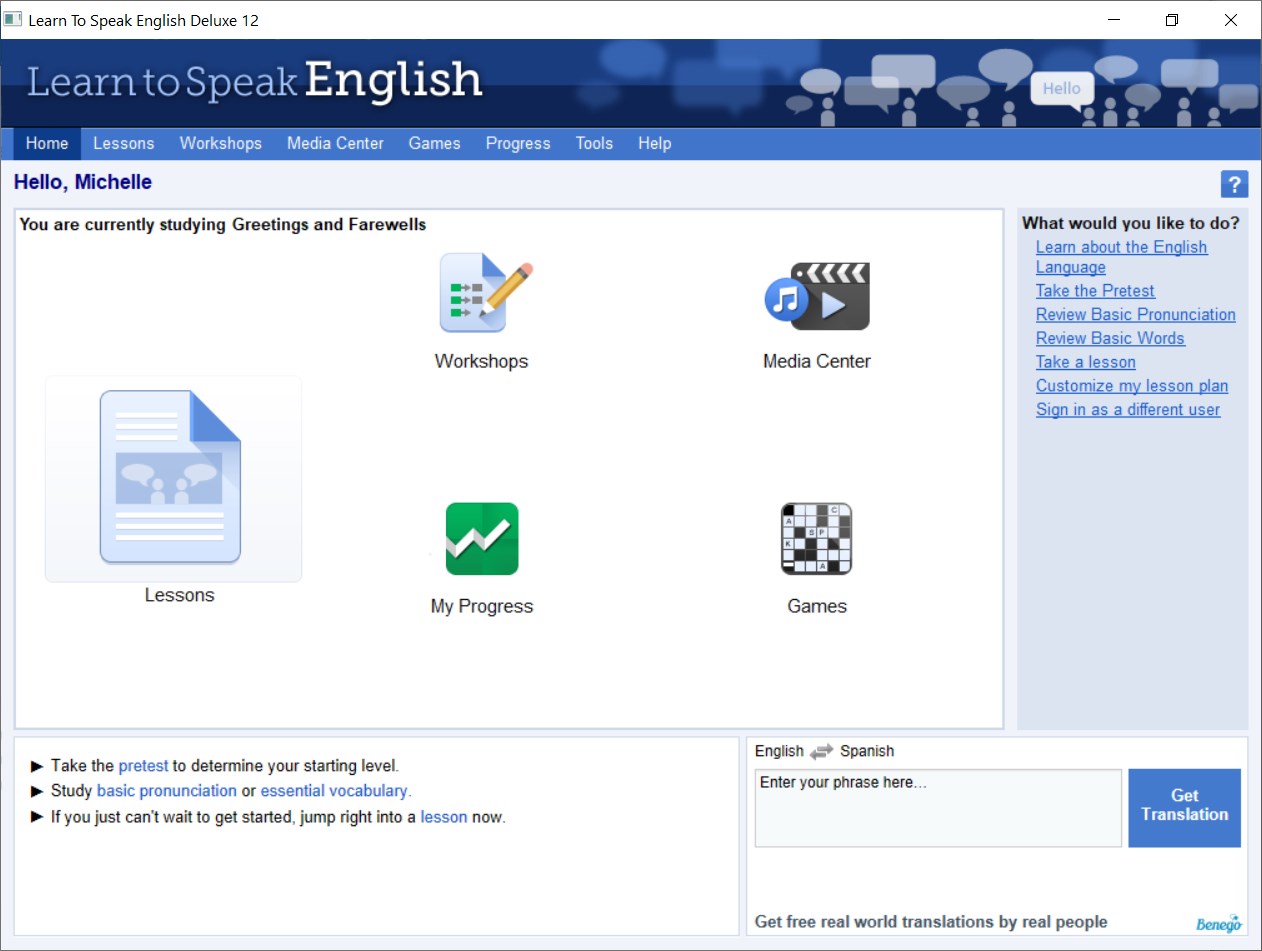
Task: Open My Progress via the green chart icon
Action: point(481,539)
